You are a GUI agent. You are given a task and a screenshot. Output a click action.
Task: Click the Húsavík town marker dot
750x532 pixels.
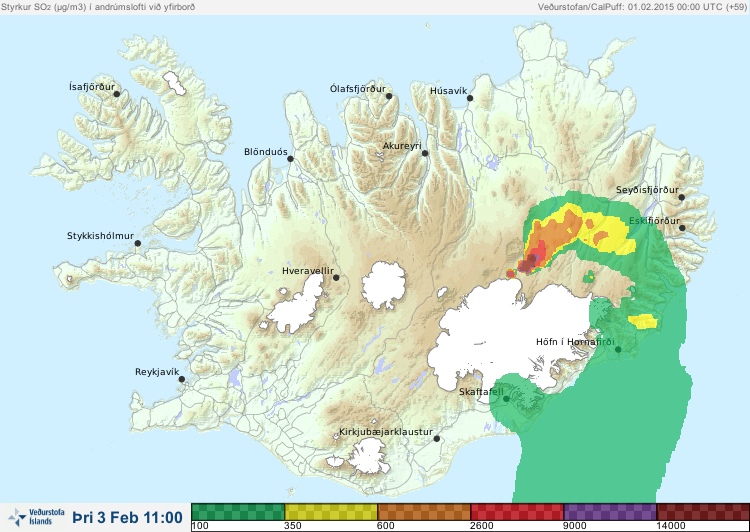click(x=470, y=98)
